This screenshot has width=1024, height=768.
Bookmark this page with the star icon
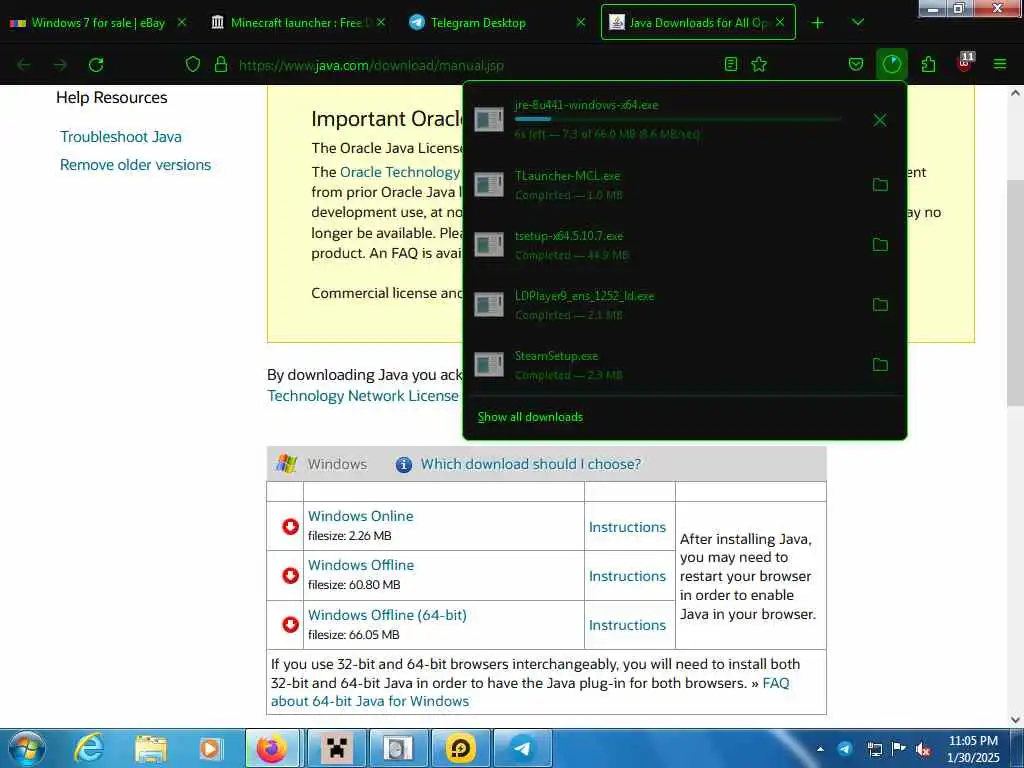tap(759, 64)
